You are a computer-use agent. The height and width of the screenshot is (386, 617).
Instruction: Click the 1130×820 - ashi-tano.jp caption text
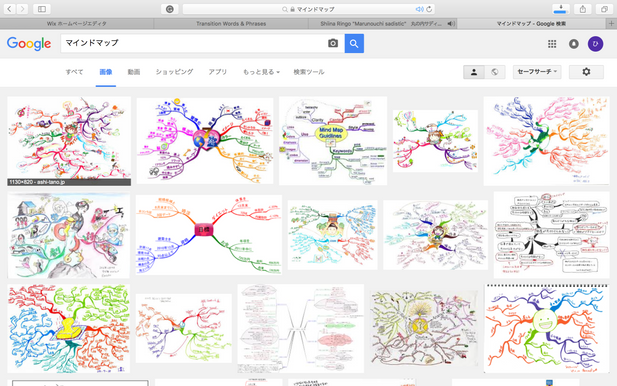tap(37, 182)
